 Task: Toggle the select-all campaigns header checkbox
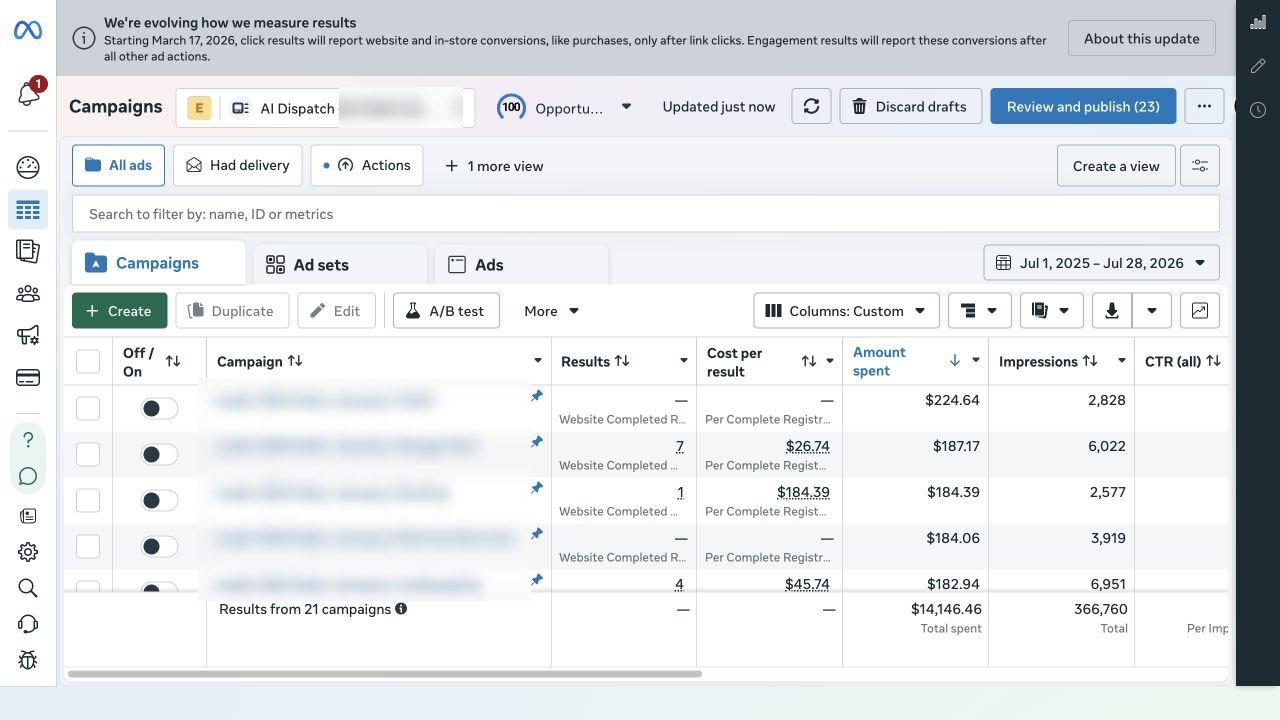click(x=88, y=361)
